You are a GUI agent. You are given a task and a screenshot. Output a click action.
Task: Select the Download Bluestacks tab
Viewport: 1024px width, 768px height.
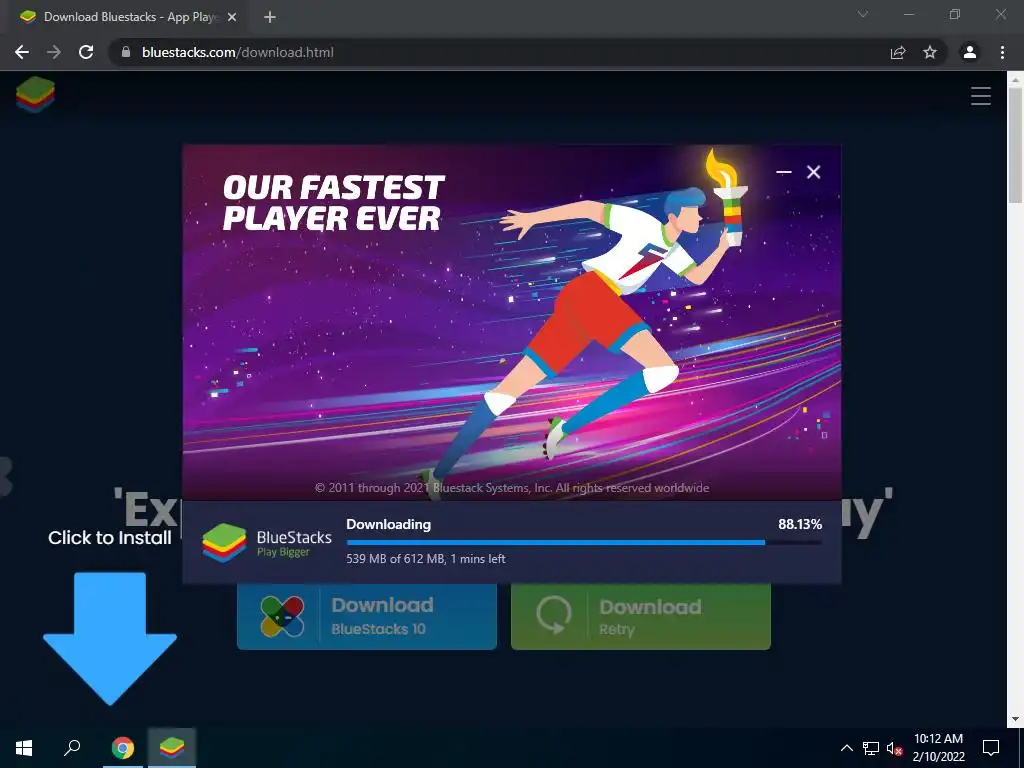coord(127,17)
